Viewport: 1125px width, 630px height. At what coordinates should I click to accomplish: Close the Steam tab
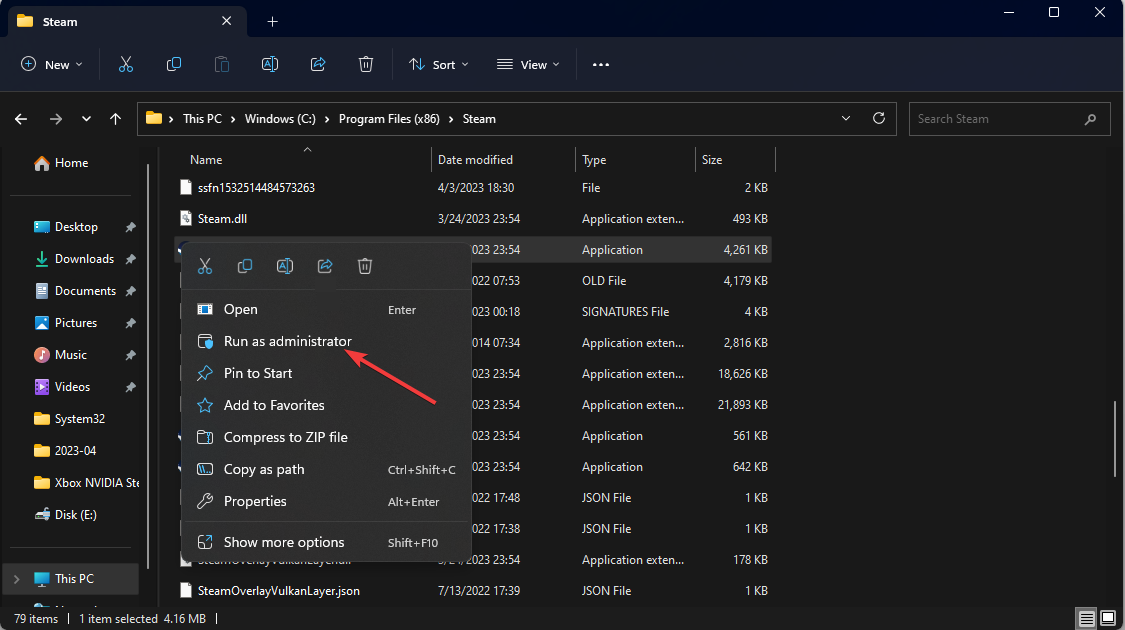[x=227, y=21]
